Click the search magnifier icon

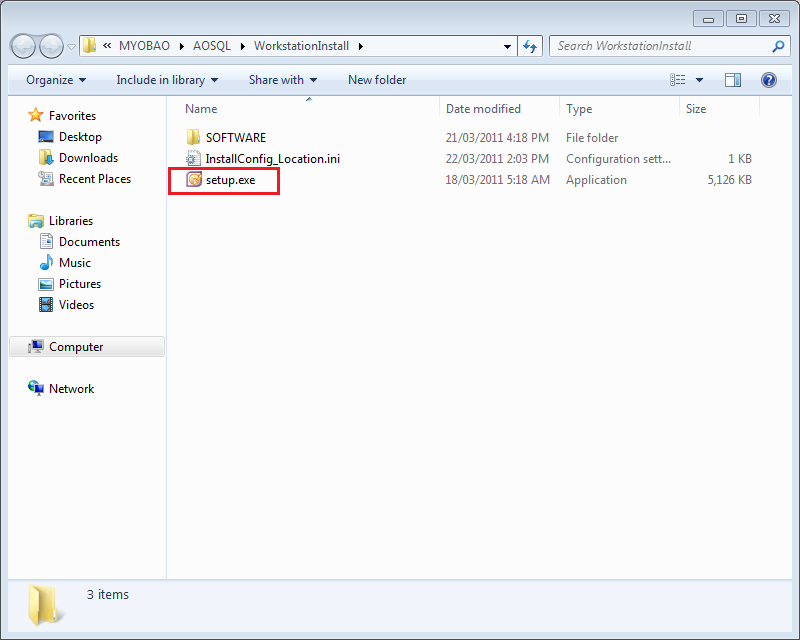point(778,46)
